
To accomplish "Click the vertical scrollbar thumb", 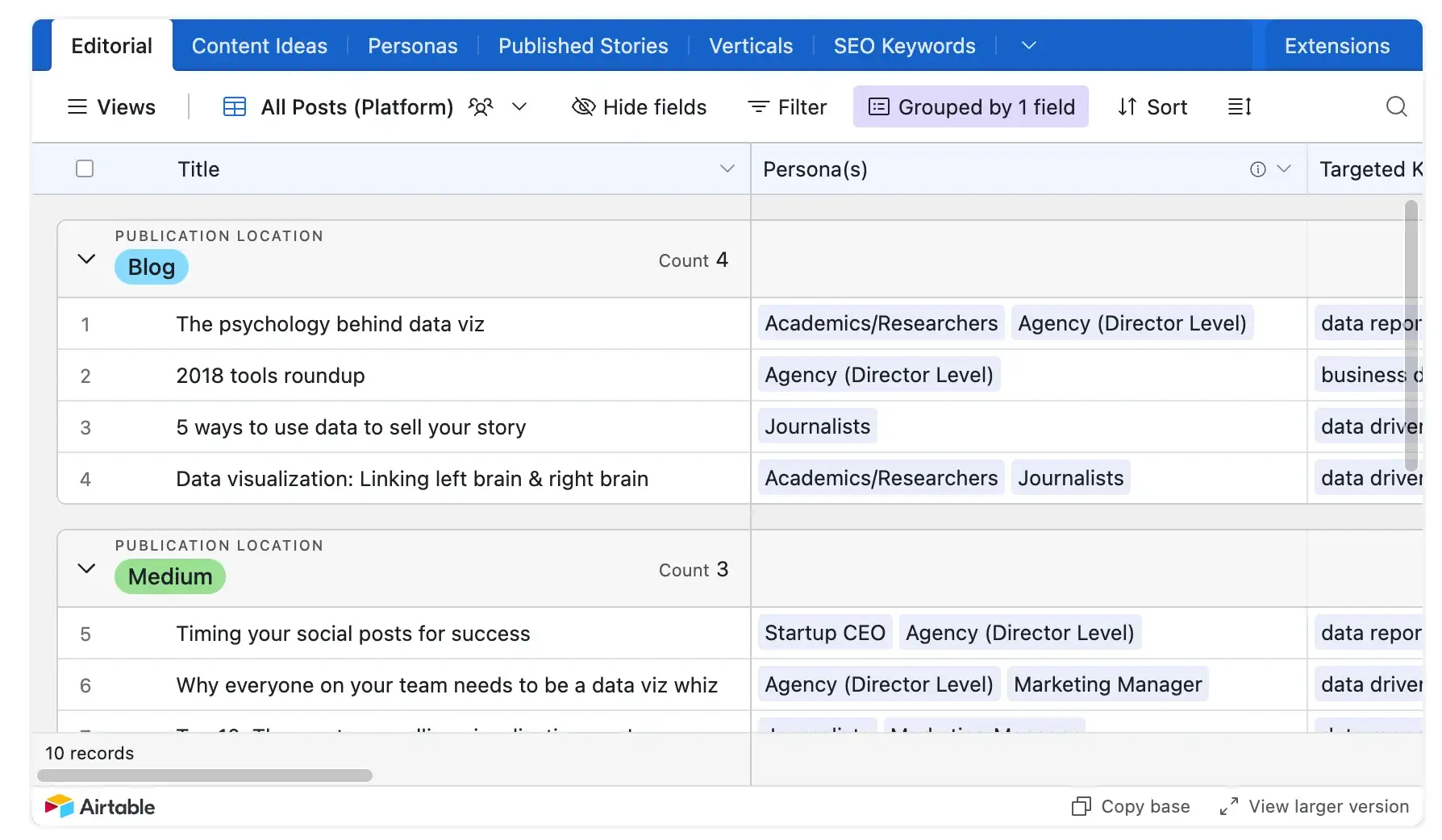I will pyautogui.click(x=1411, y=335).
